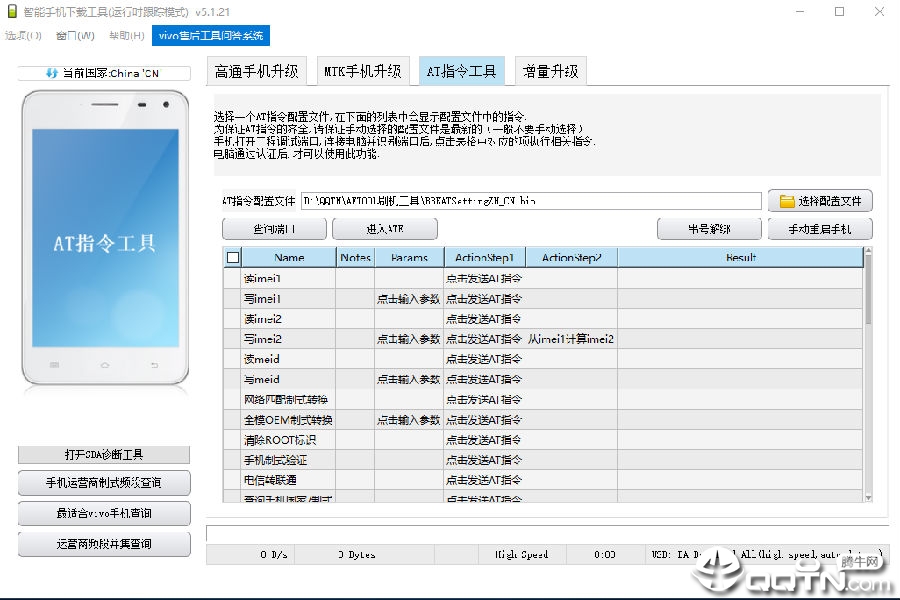The width and height of the screenshot is (900, 600).
Task: Click the green app icon in title bar
Action: tap(11, 11)
